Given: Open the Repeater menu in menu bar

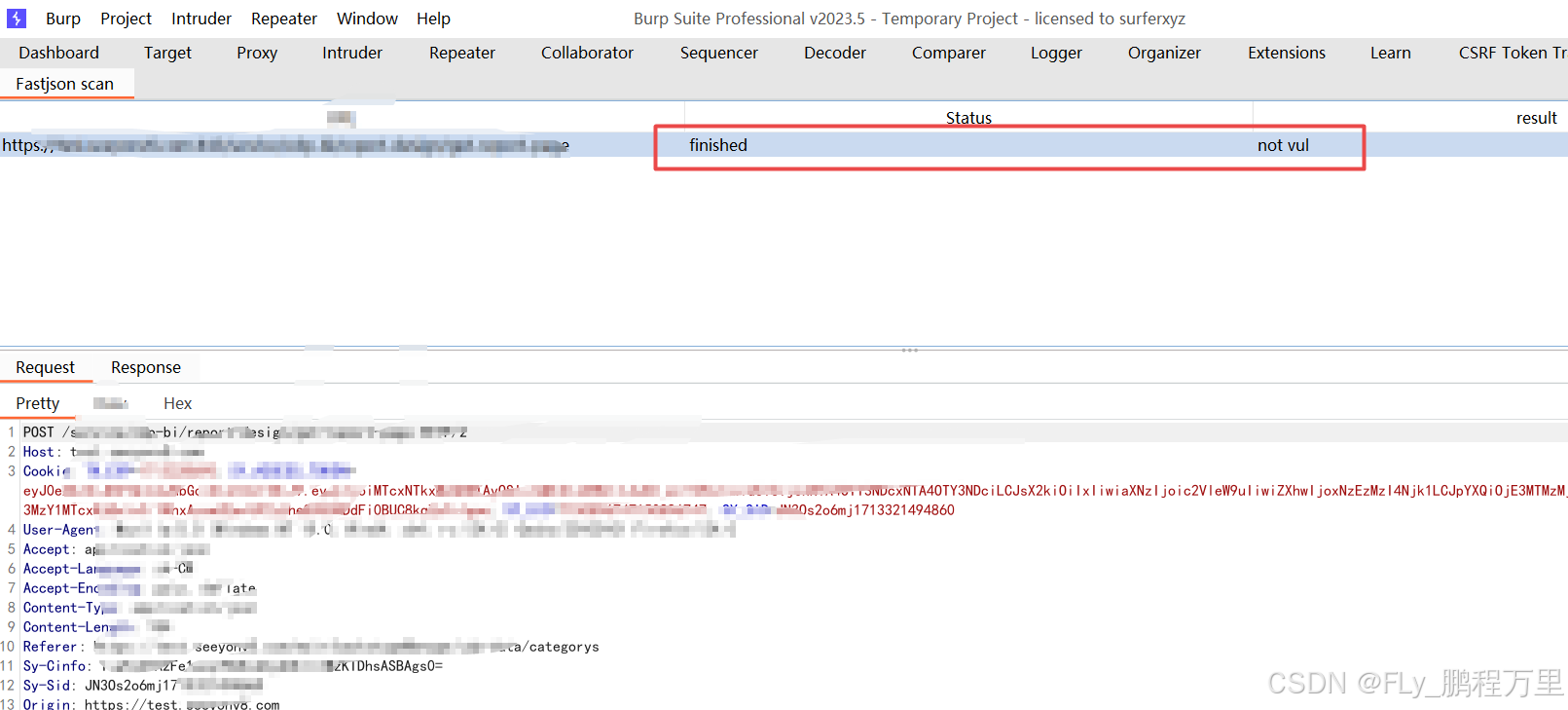Looking at the screenshot, I should click(284, 19).
